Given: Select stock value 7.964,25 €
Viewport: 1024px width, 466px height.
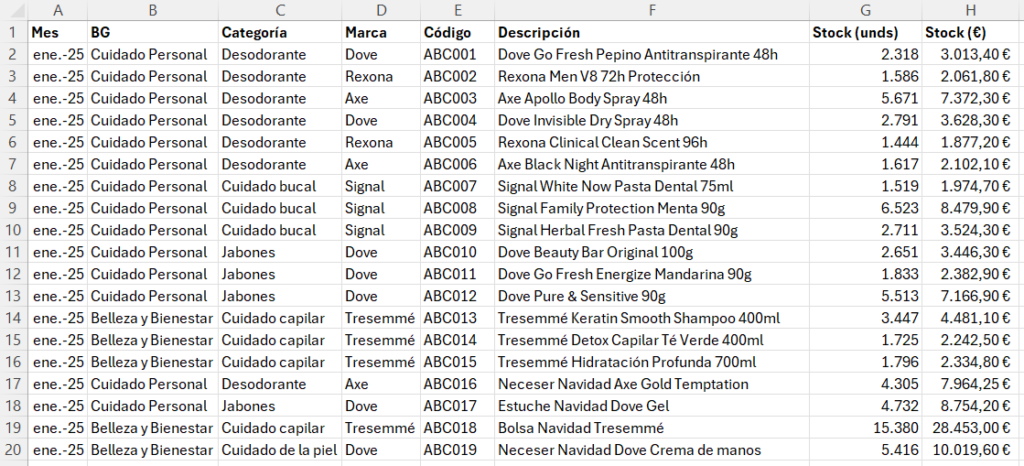Looking at the screenshot, I should [x=971, y=384].
